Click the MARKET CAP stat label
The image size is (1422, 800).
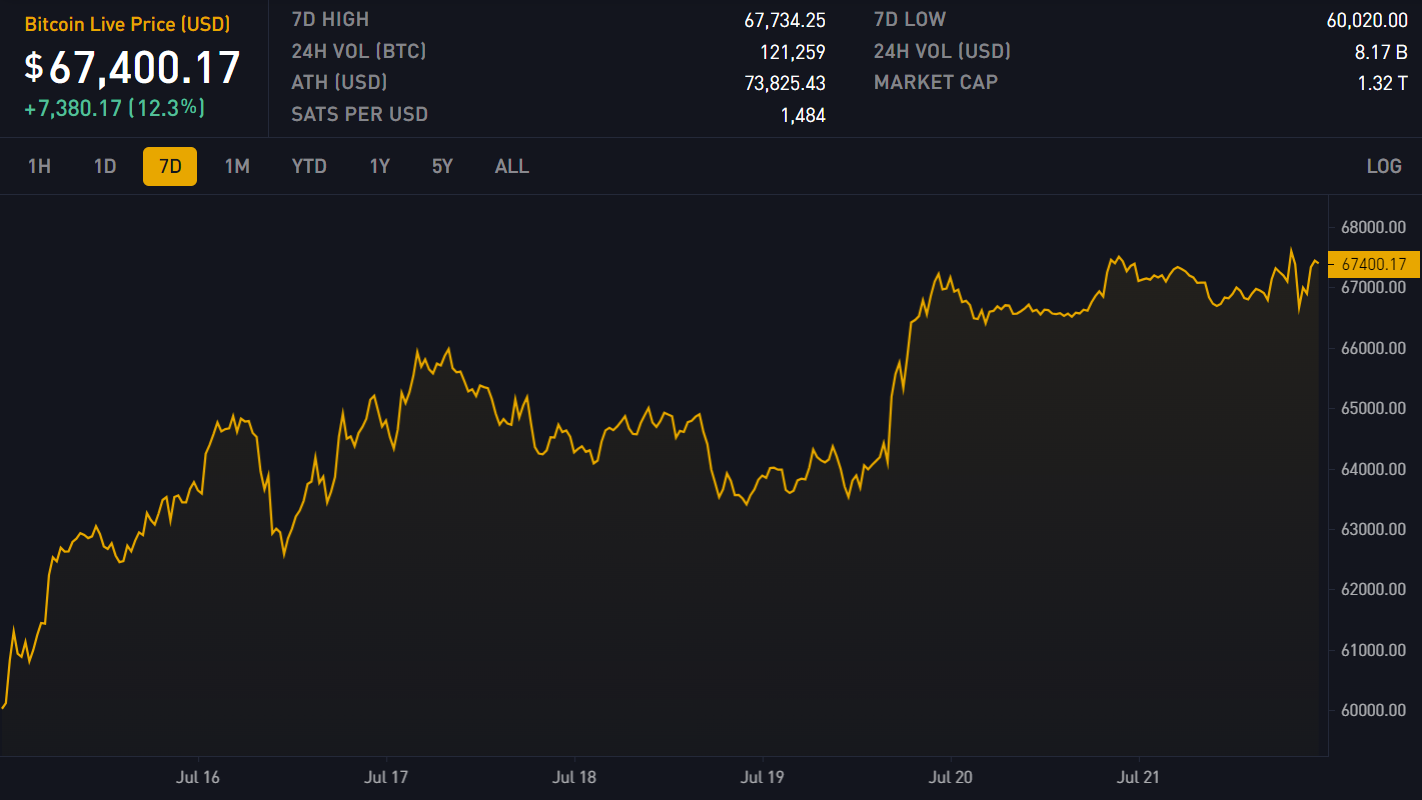pos(935,83)
